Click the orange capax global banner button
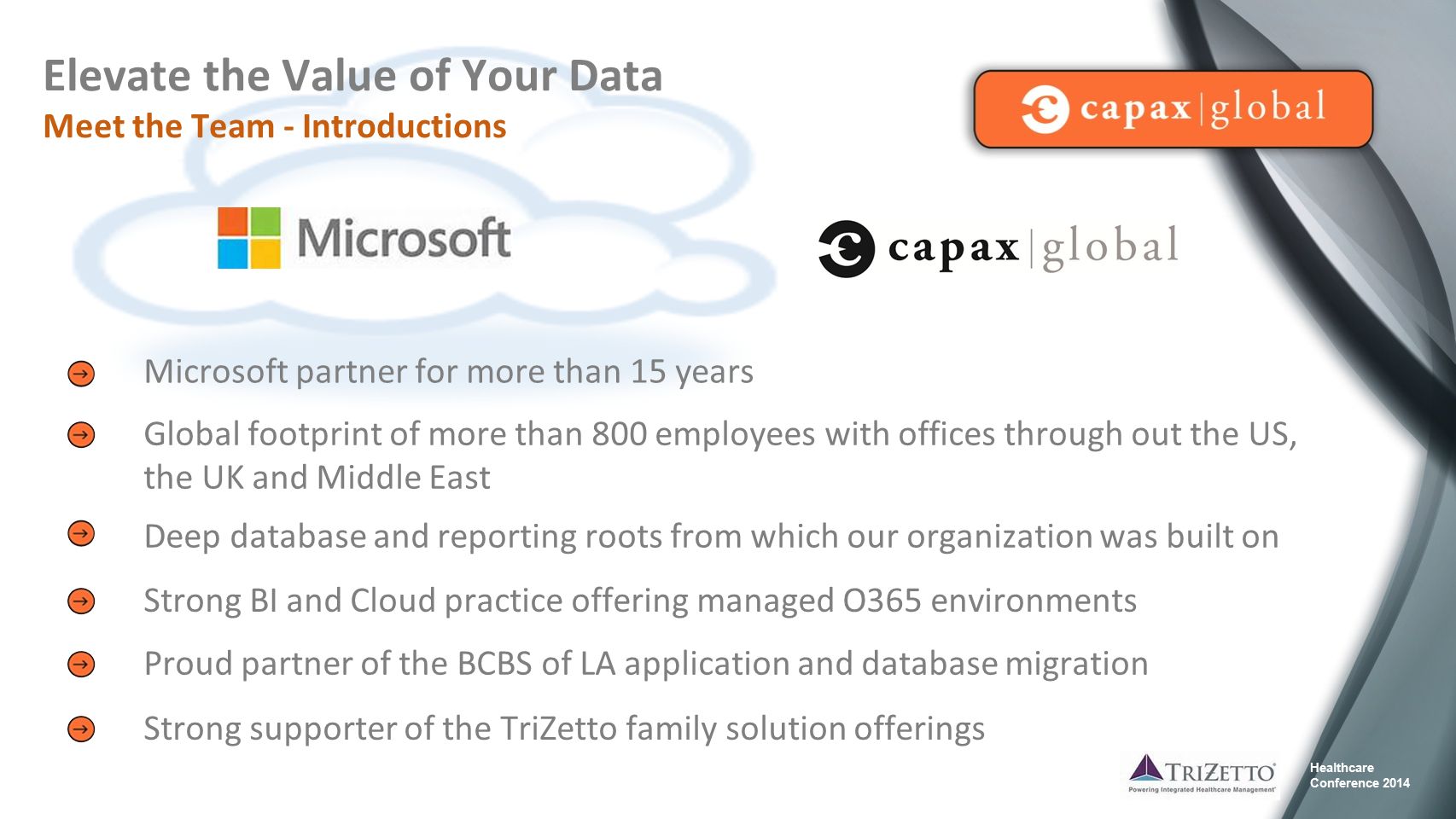 tap(1174, 109)
